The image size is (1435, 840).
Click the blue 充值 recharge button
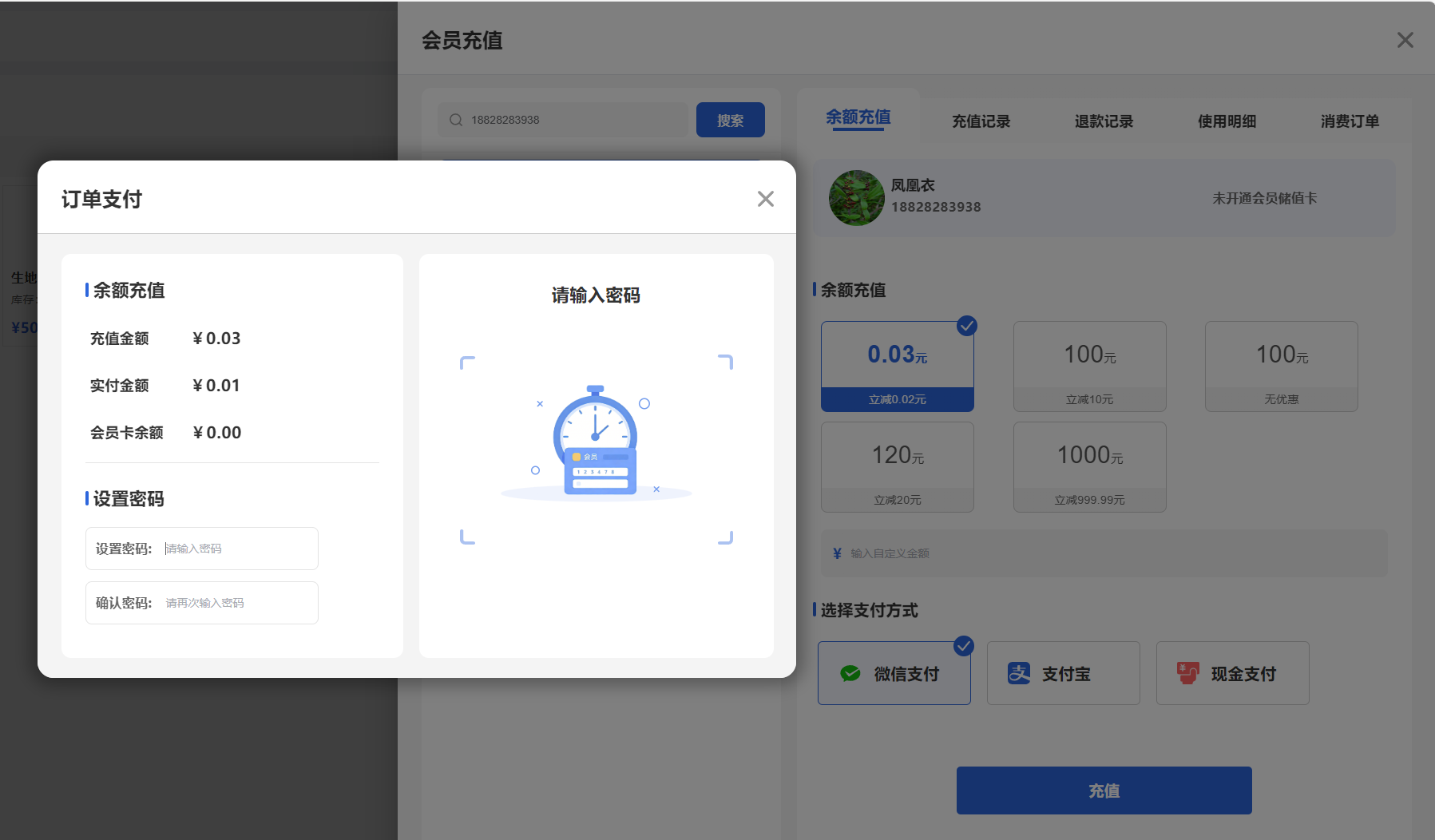click(x=1104, y=790)
